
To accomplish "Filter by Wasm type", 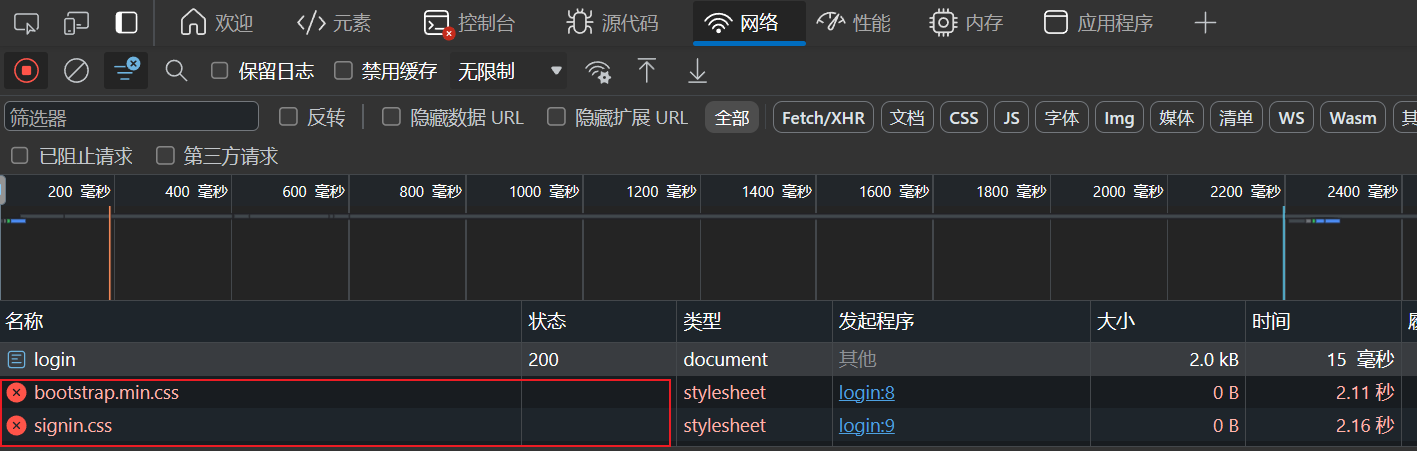I will click(x=1353, y=117).
